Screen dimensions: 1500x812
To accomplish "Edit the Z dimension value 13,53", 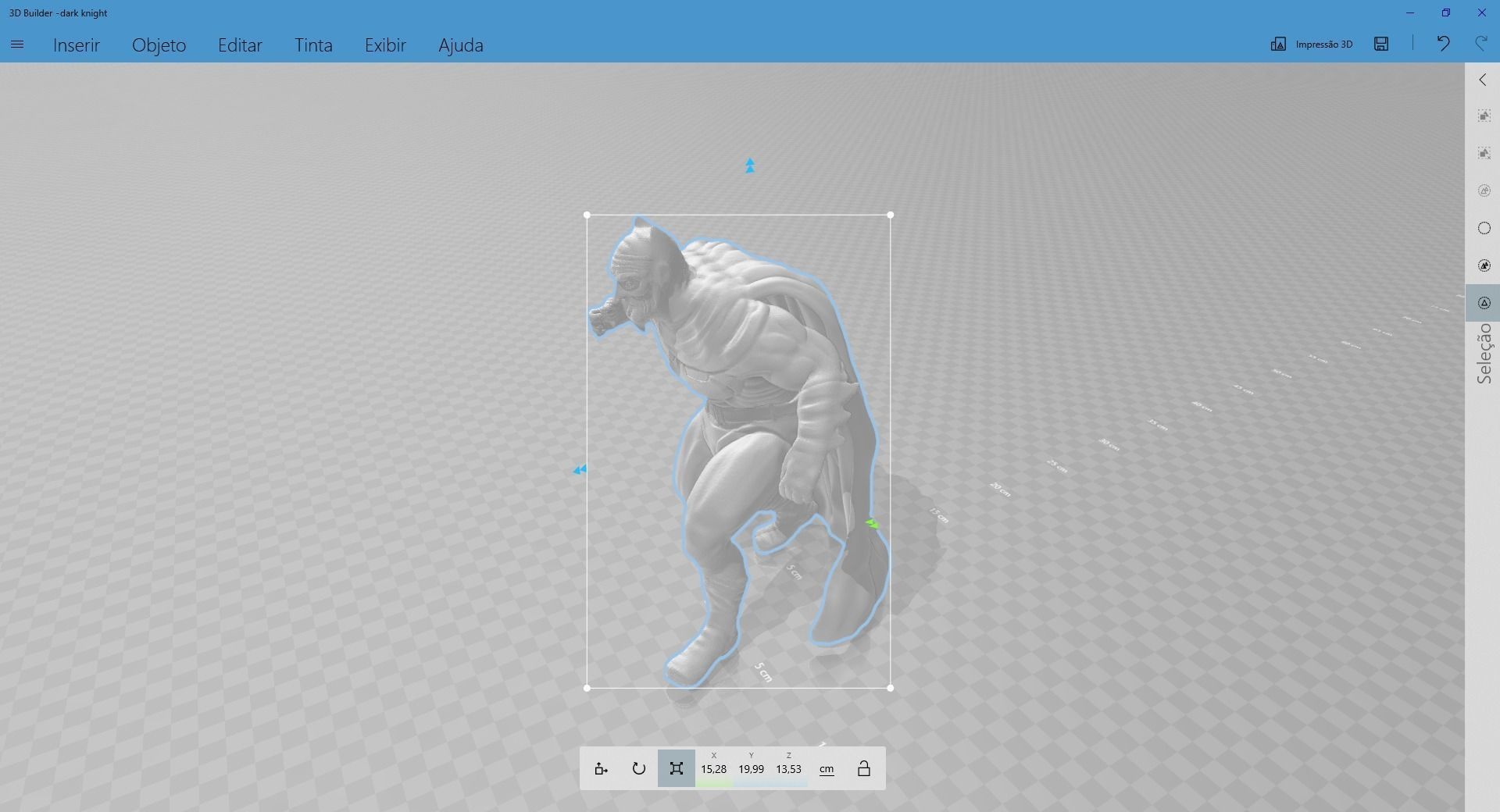I will [x=788, y=769].
